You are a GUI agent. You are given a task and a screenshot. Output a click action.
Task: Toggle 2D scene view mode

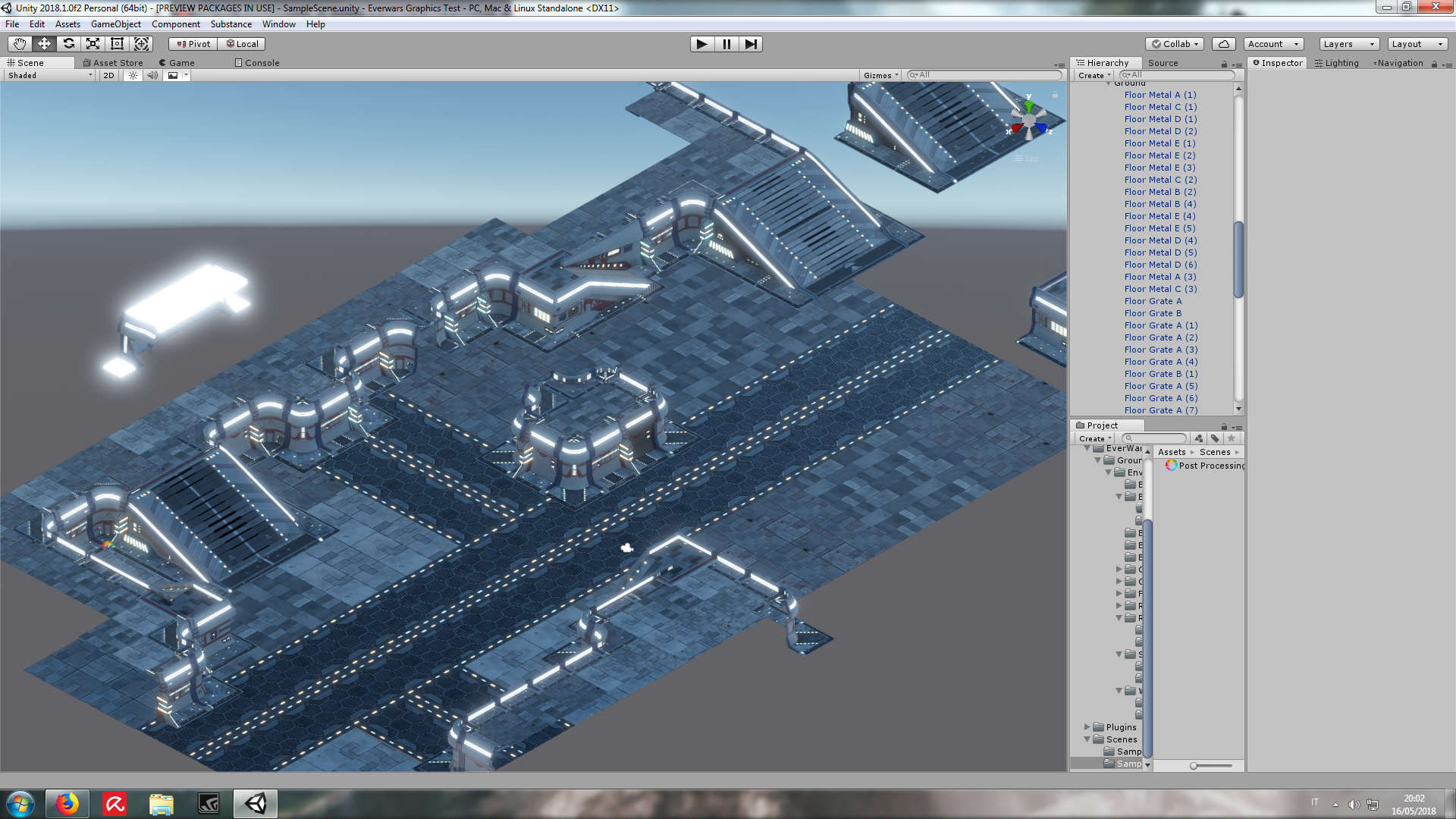coord(108,75)
